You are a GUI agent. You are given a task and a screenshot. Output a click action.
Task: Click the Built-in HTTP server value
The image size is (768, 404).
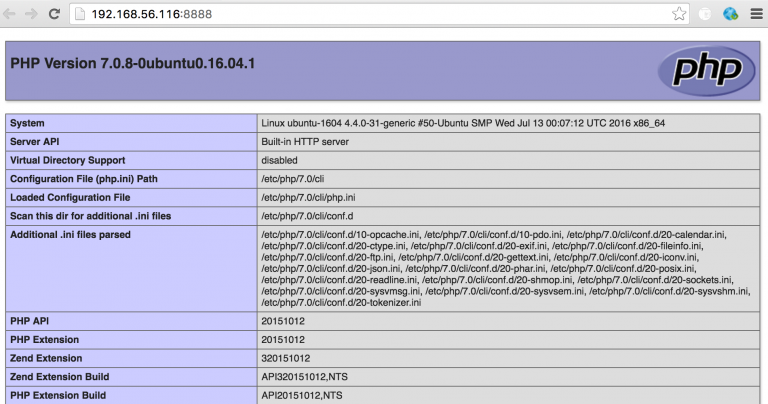(x=306, y=142)
